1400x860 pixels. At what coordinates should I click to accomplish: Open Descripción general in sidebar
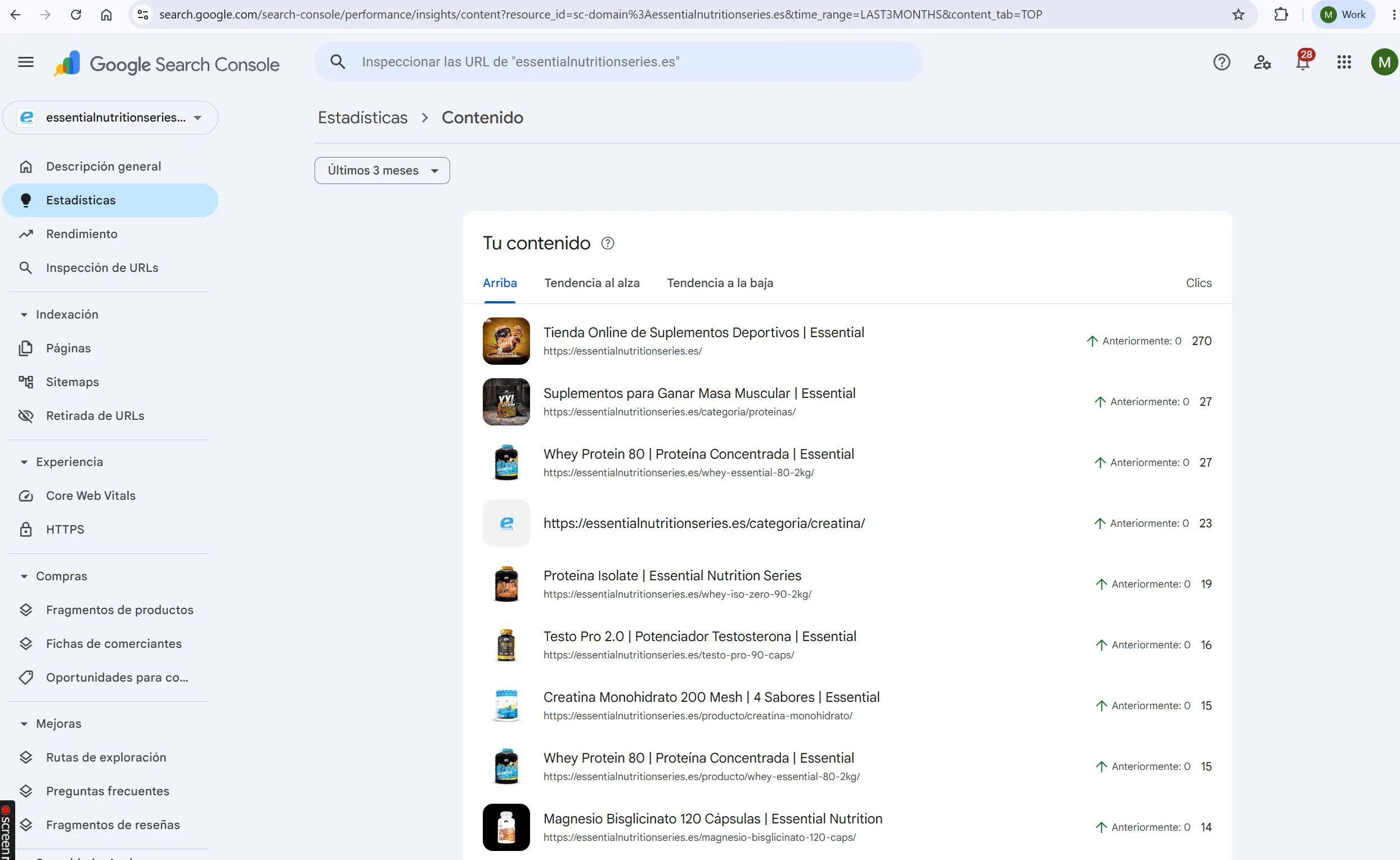[x=110, y=167]
